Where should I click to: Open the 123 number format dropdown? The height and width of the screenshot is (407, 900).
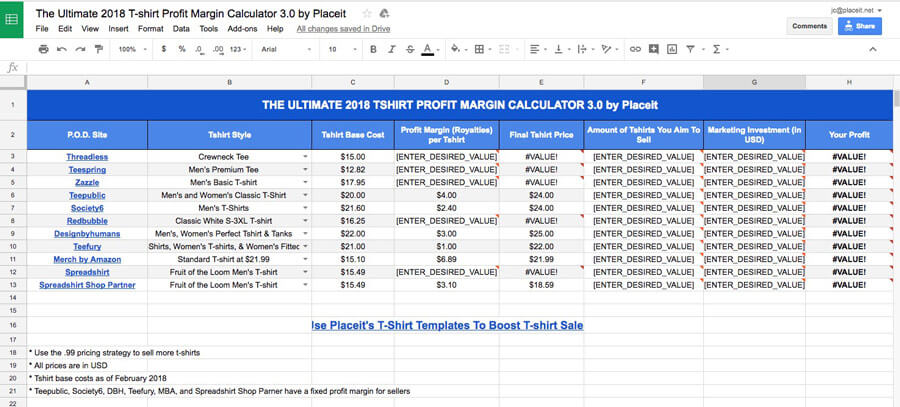(238, 49)
